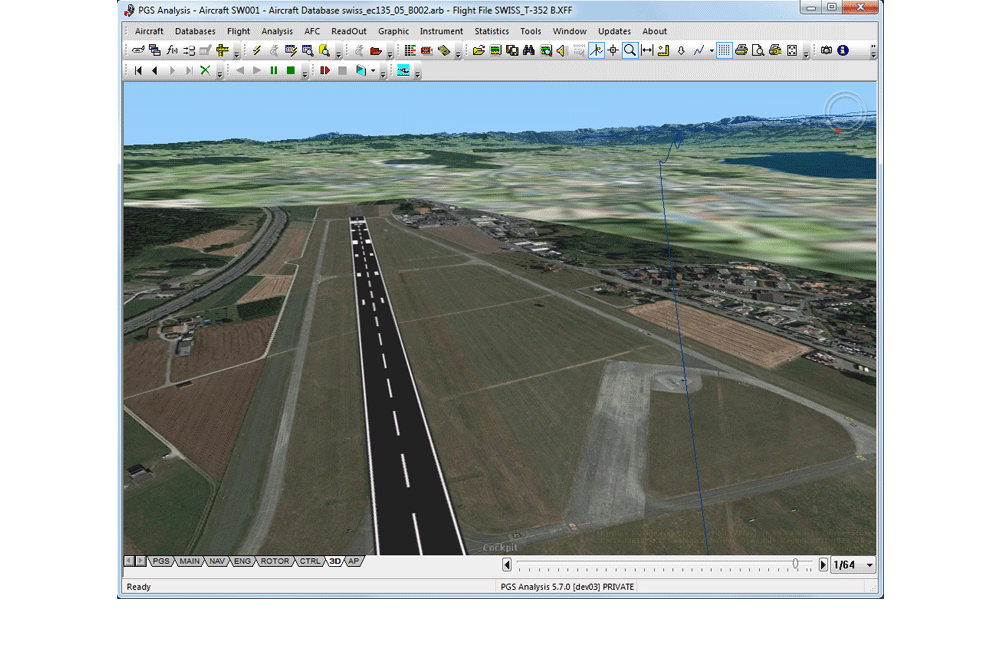Open the render mode dropdown arrow
The height and width of the screenshot is (650, 1000).
(x=373, y=70)
